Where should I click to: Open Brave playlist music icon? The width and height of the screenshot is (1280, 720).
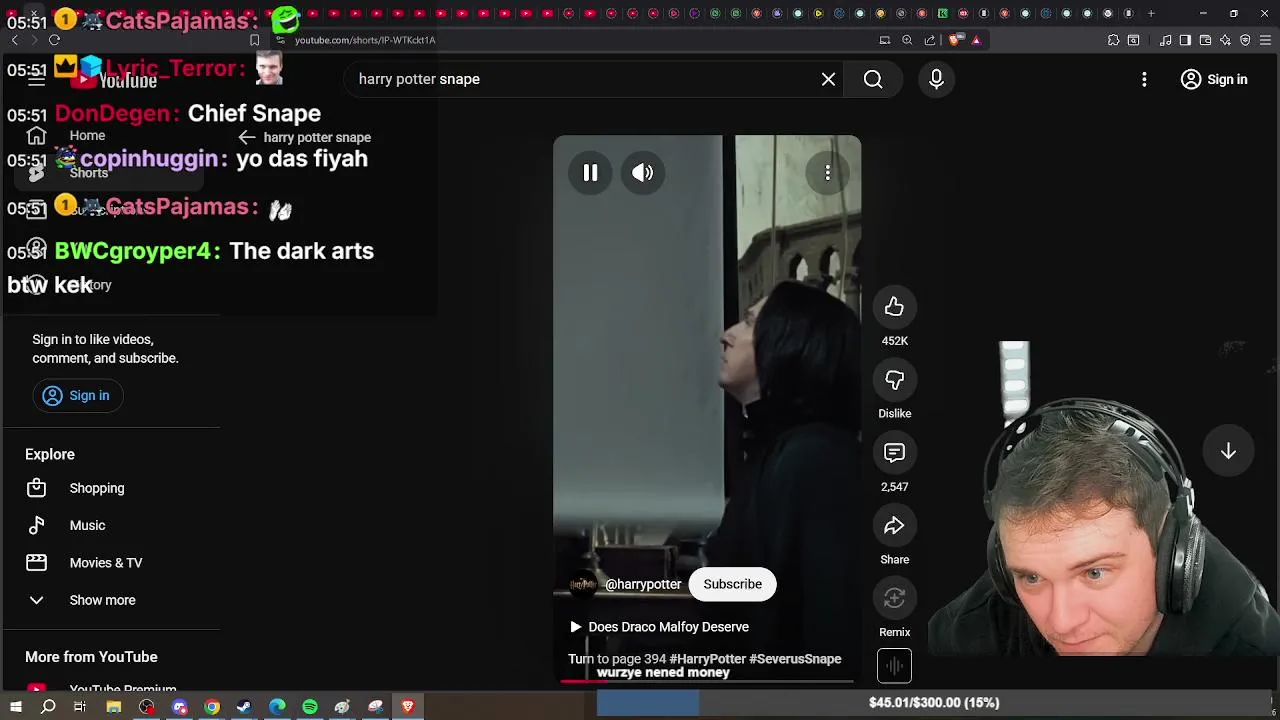(x=1166, y=40)
